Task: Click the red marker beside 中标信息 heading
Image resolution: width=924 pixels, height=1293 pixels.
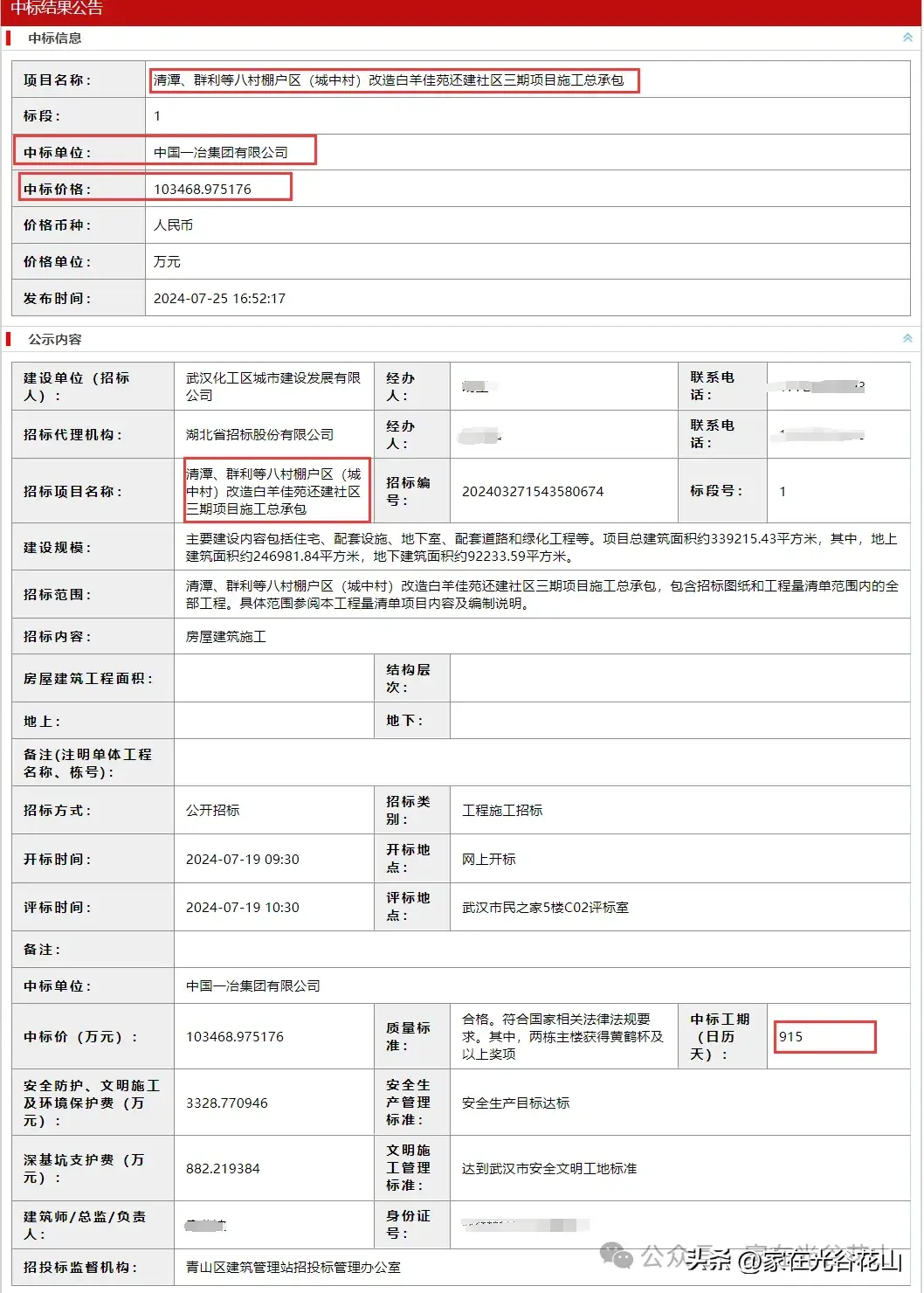Action: click(x=9, y=38)
